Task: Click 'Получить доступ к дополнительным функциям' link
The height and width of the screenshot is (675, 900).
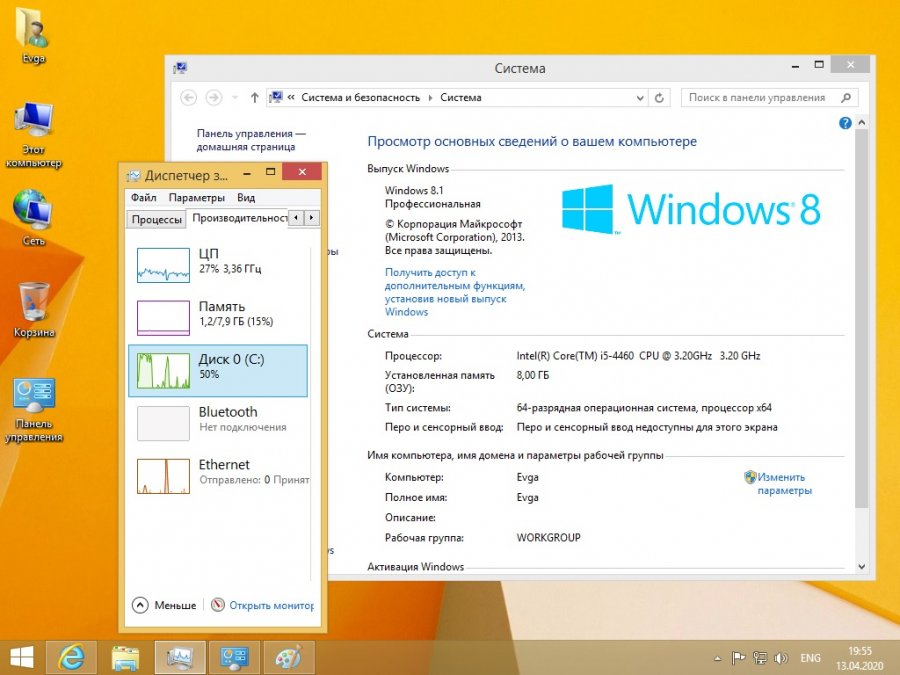Action: click(455, 292)
